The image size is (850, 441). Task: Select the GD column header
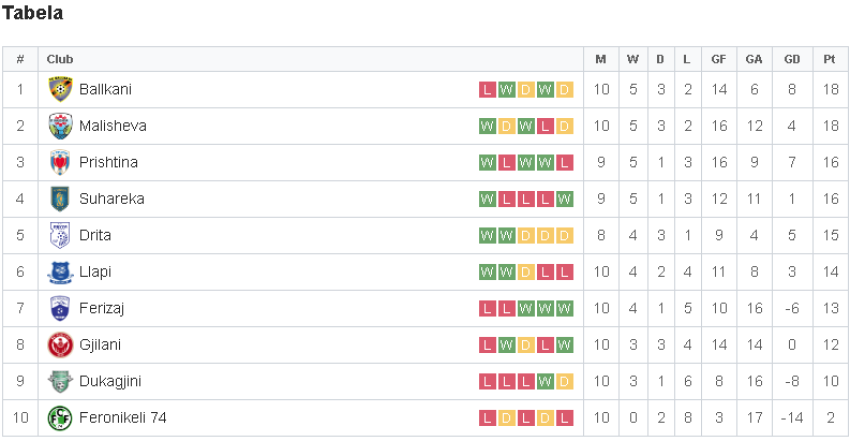[x=792, y=59]
